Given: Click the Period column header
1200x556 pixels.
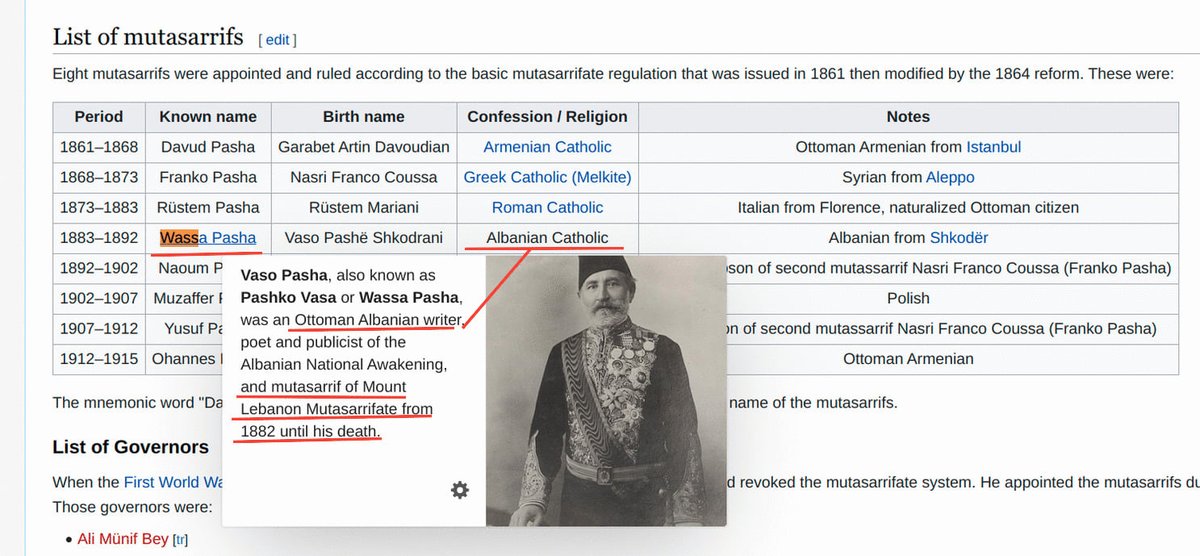Looking at the screenshot, I should [x=99, y=116].
